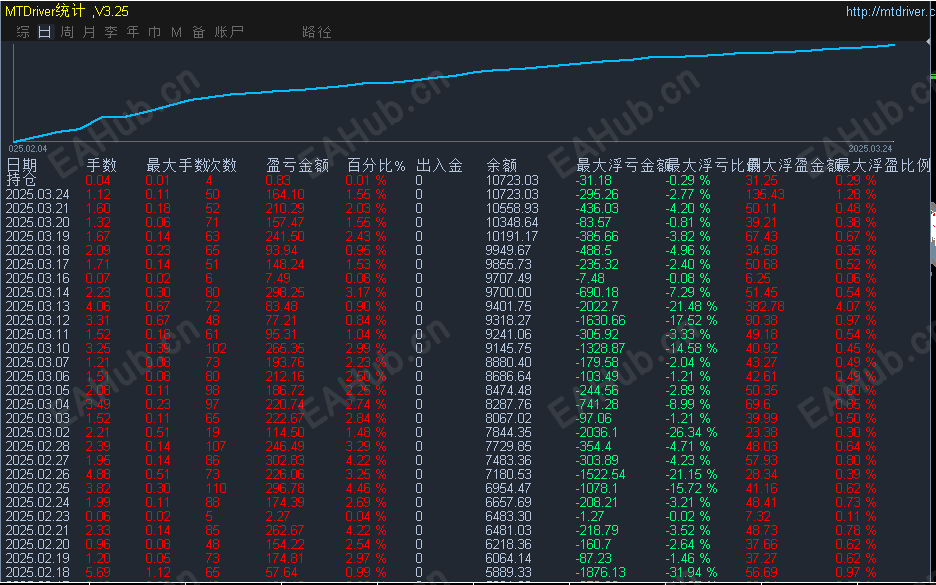Click the profit amount 298.25
The height and width of the screenshot is (585, 936).
pyautogui.click(x=285, y=292)
